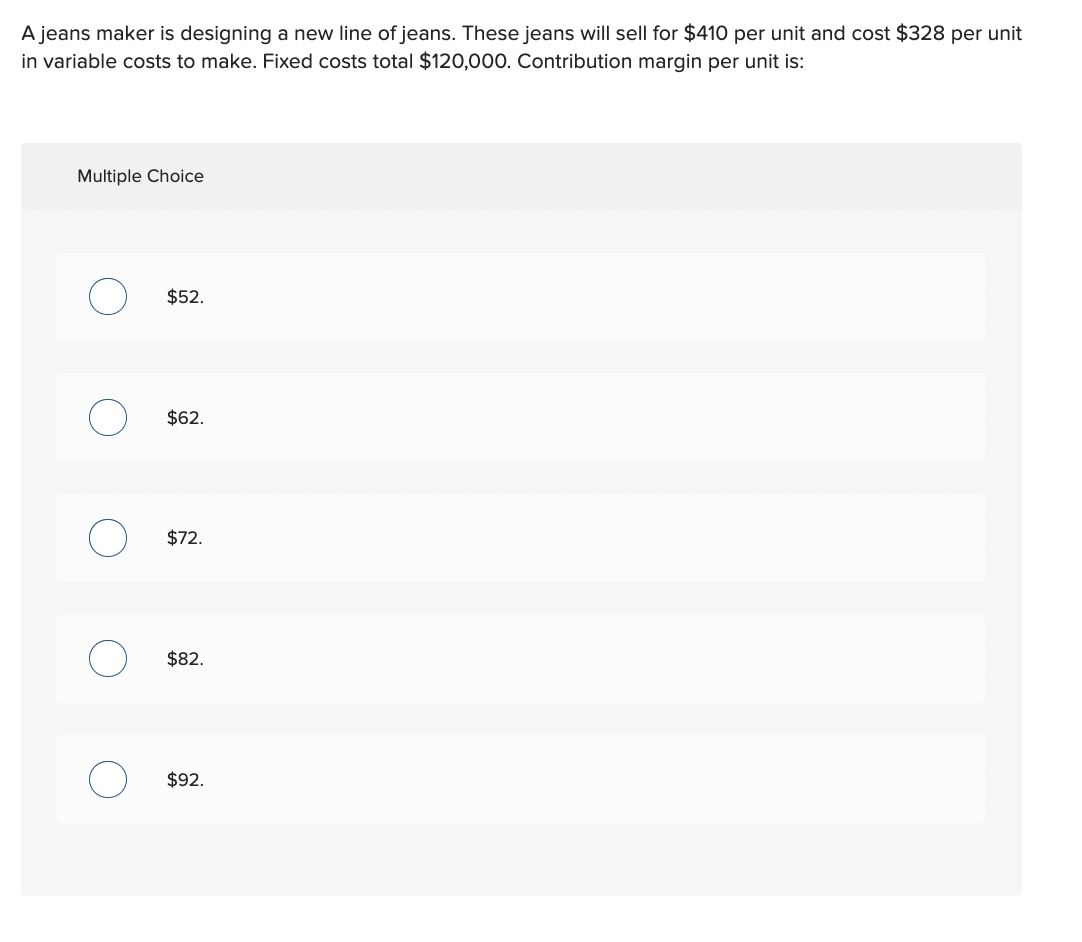The width and height of the screenshot is (1082, 942).
Task: Click the $62 answer text
Action: (184, 418)
